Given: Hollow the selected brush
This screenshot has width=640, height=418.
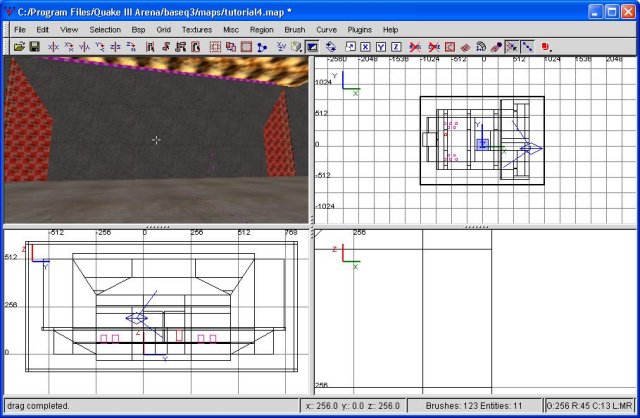Looking at the screenshot, I should pyautogui.click(x=246, y=47).
